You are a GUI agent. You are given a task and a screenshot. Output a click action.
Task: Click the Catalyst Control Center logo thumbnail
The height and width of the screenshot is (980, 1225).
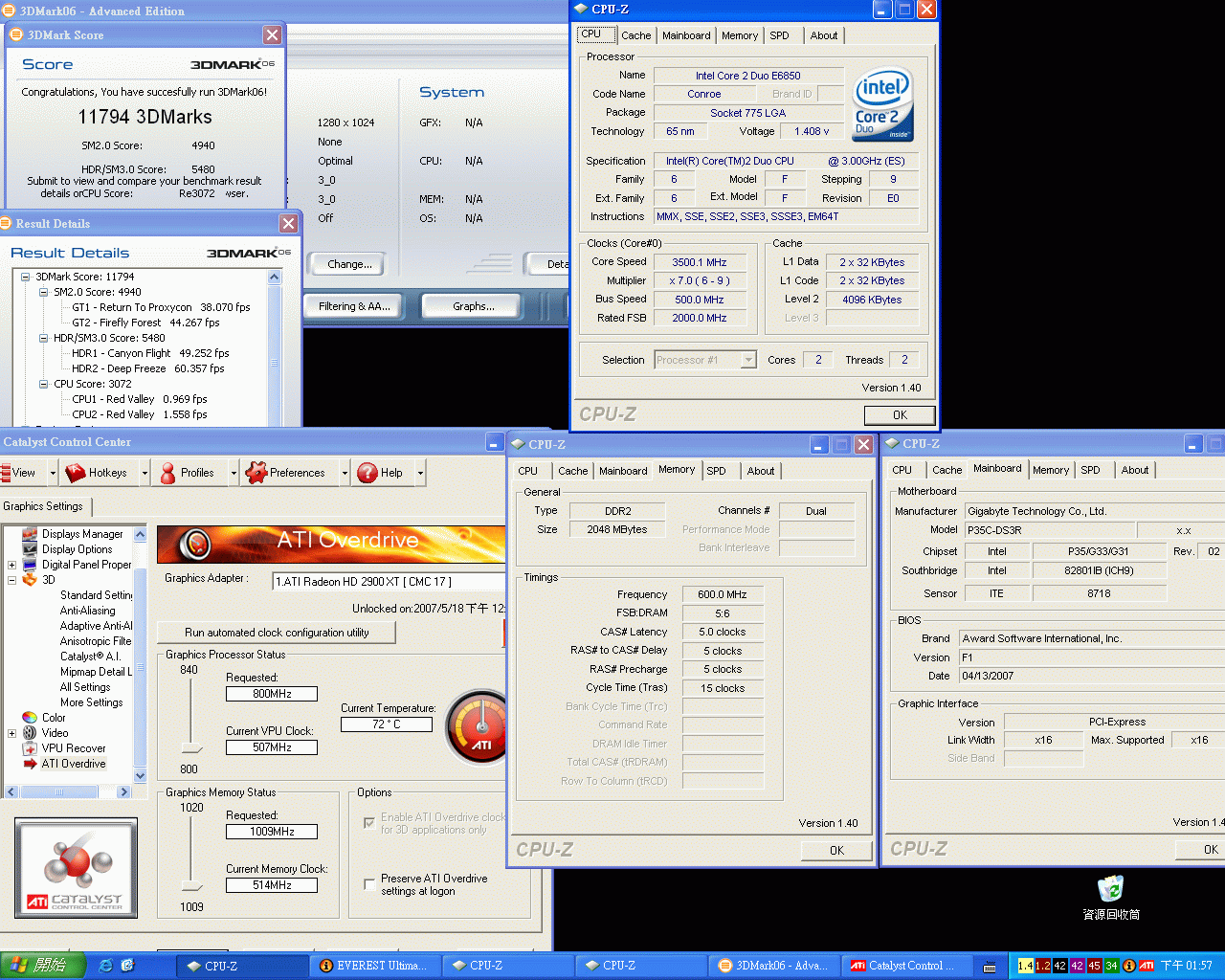(76, 867)
